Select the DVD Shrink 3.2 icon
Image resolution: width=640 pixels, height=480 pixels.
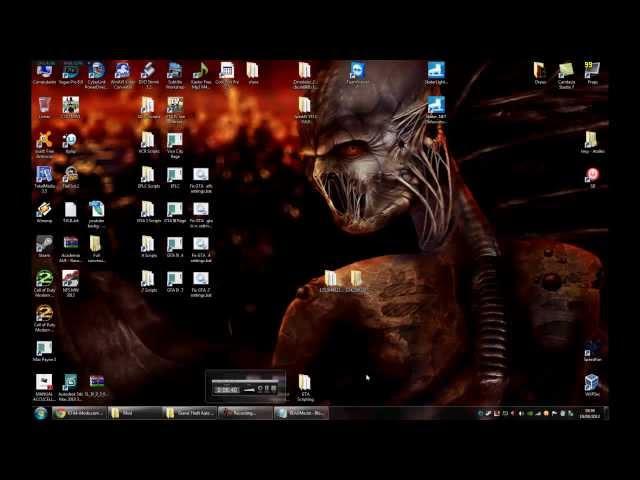[x=149, y=75]
